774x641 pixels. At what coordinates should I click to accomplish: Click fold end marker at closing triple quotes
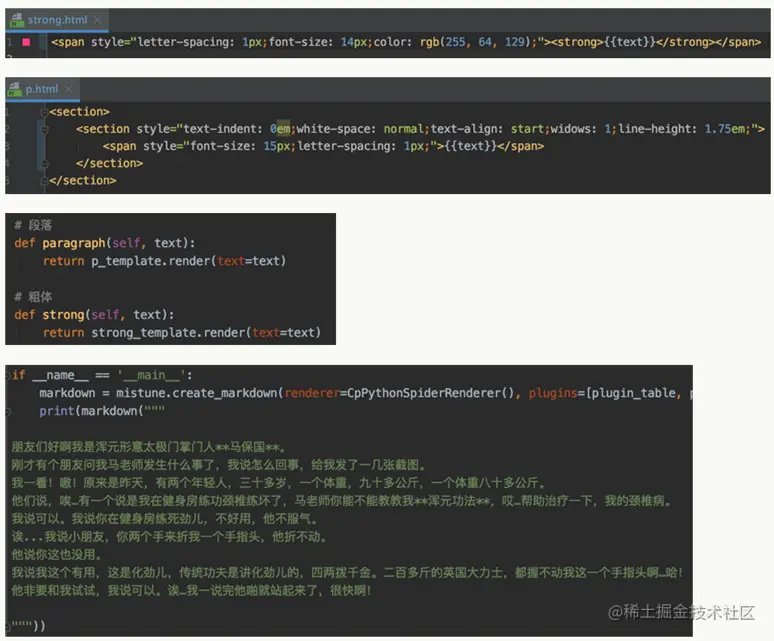pyautogui.click(x=8, y=626)
